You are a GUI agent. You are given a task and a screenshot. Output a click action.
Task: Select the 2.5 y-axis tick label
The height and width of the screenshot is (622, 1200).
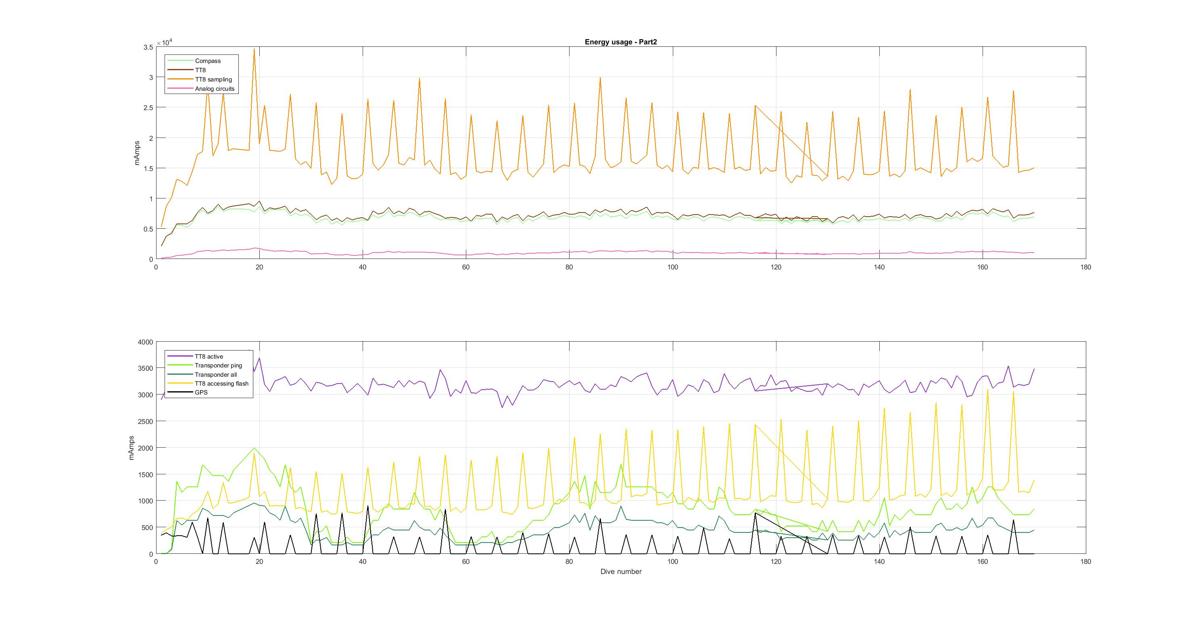pyautogui.click(x=148, y=107)
